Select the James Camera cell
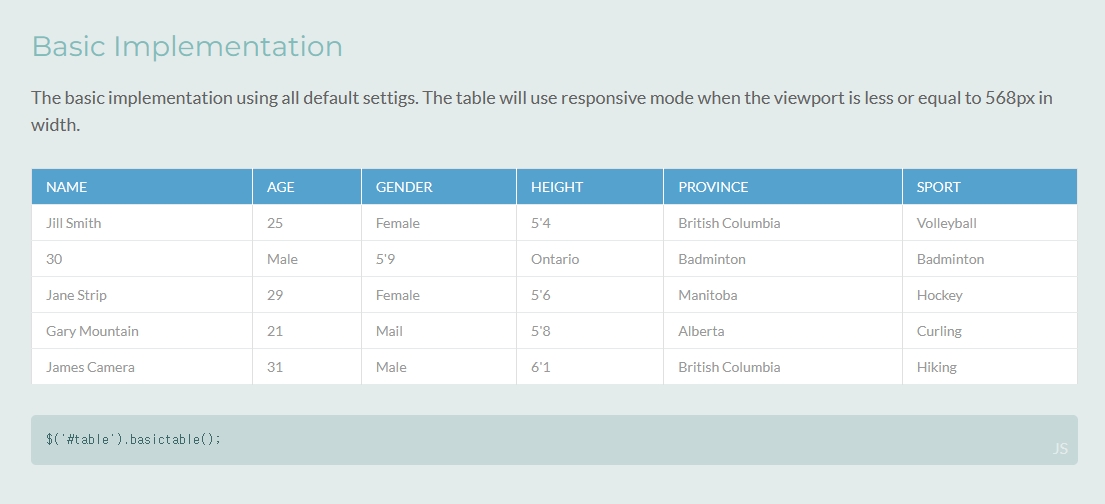This screenshot has width=1105, height=504. pyautogui.click(x=142, y=367)
